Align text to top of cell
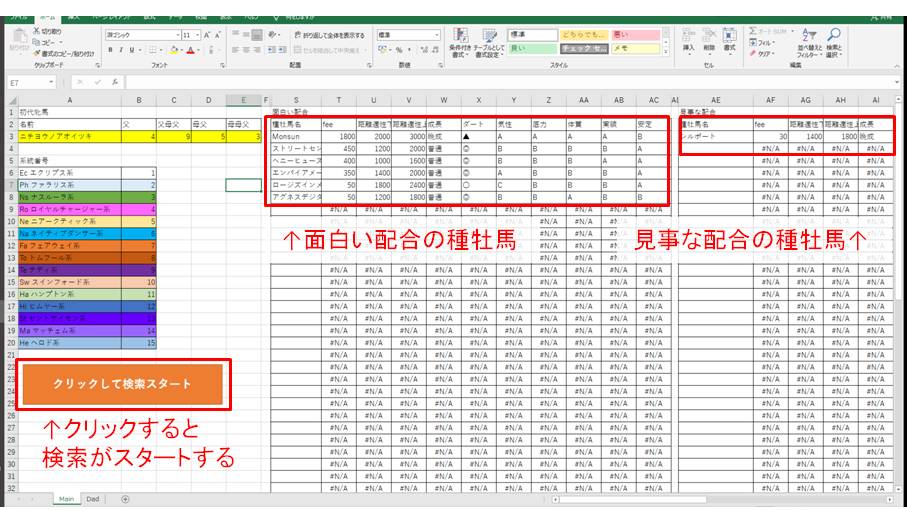The height and width of the screenshot is (510, 907). (235, 35)
